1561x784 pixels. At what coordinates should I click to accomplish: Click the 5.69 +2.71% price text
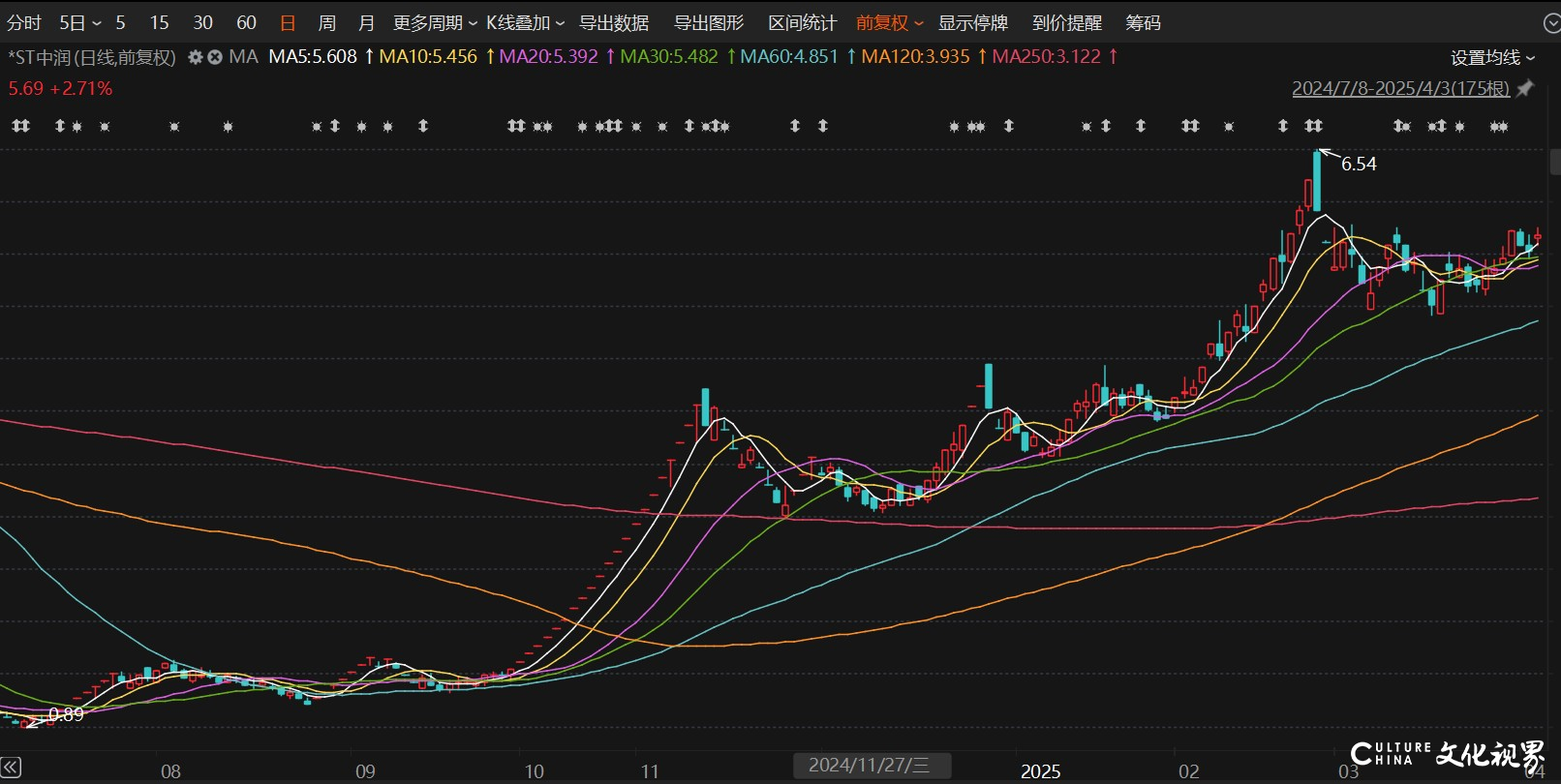60,88
